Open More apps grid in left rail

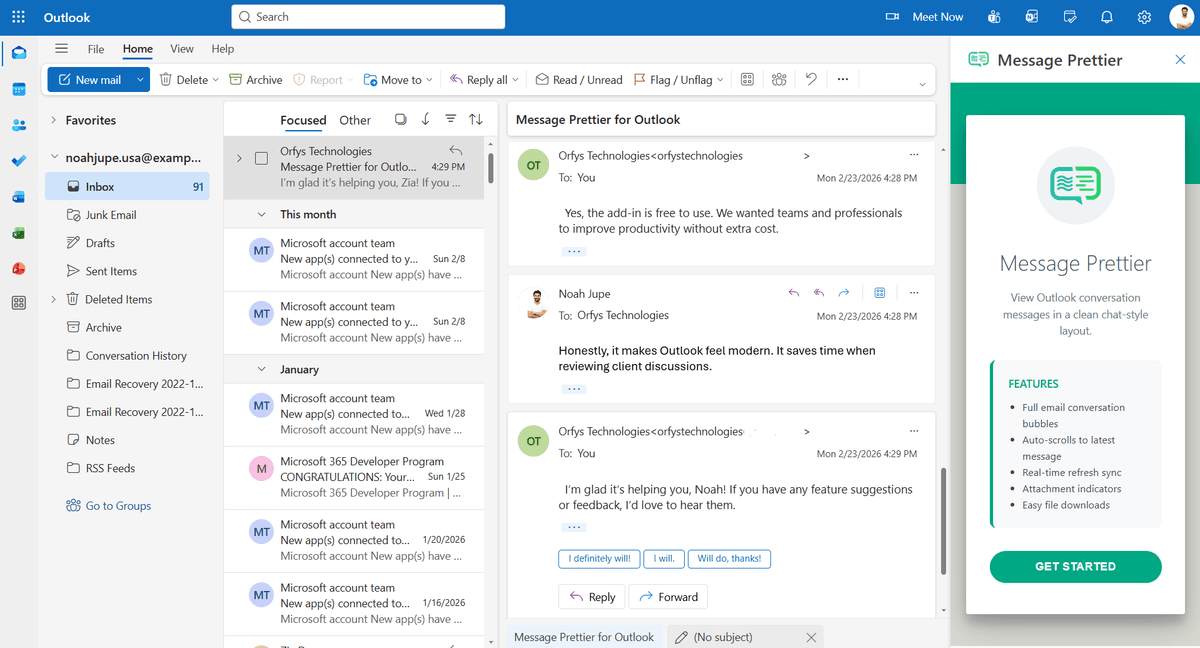19,303
